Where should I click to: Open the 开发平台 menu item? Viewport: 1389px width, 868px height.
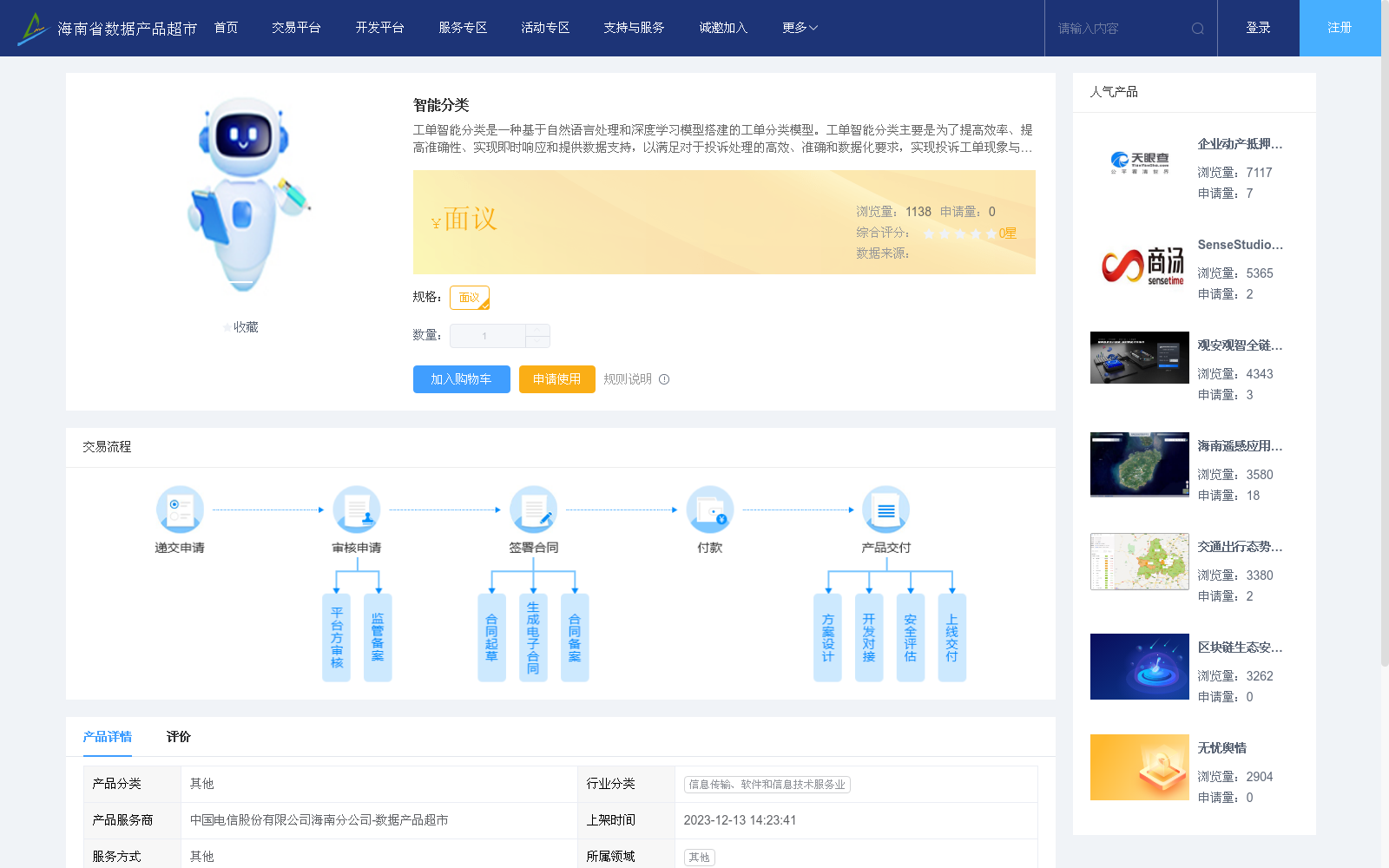[379, 28]
